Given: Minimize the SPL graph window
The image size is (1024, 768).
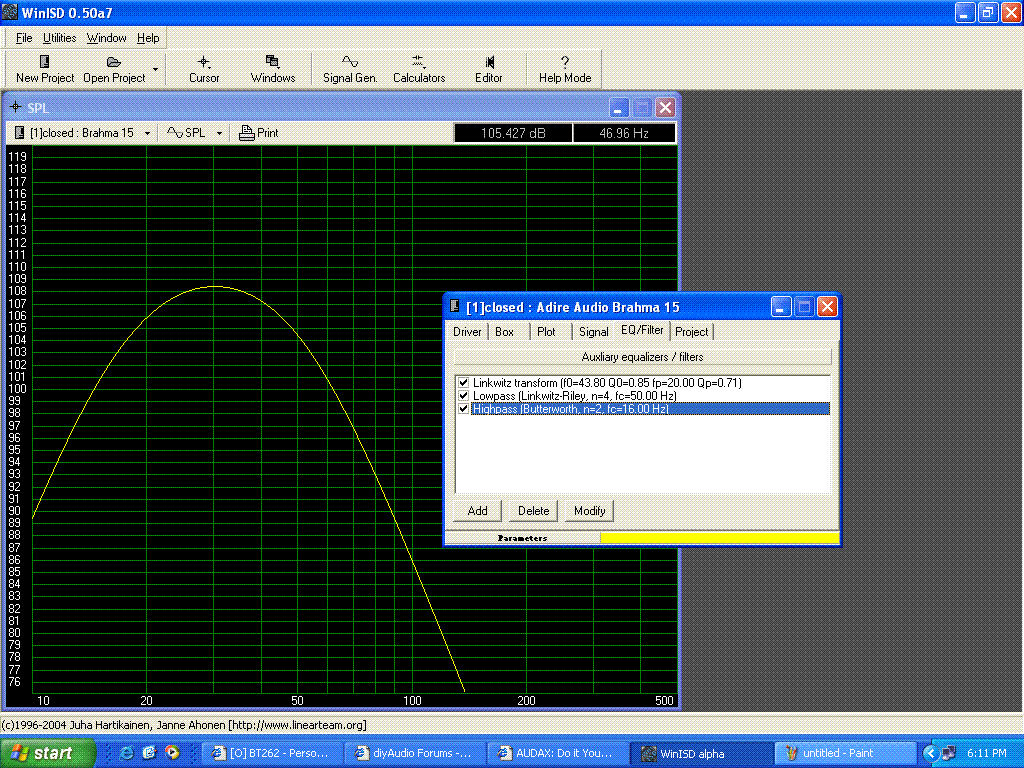Looking at the screenshot, I should (x=618, y=107).
